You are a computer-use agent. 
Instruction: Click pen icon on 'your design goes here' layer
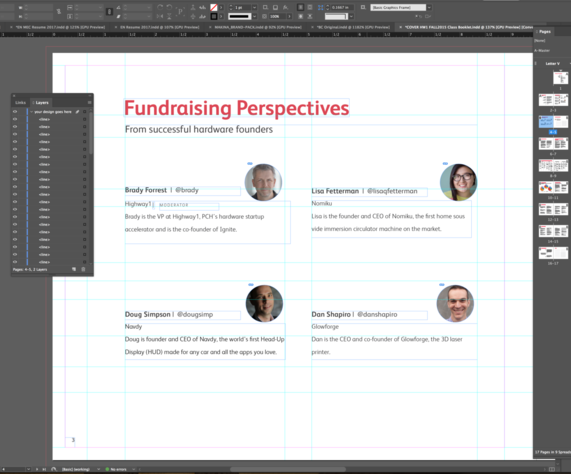tap(78, 112)
